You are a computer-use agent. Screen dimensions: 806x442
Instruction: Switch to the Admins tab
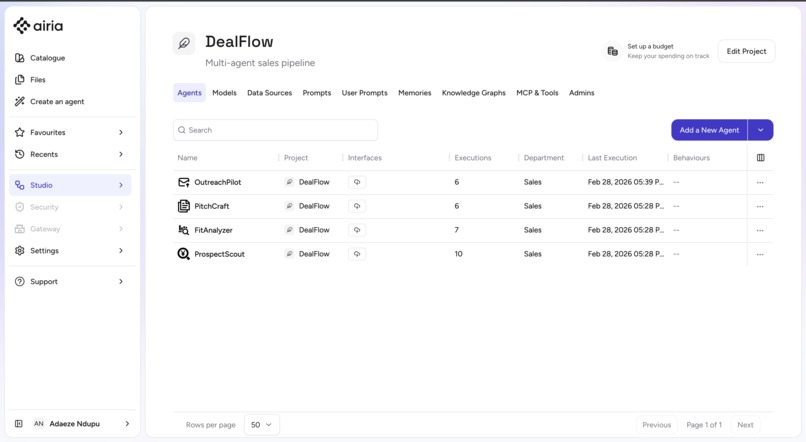(581, 93)
